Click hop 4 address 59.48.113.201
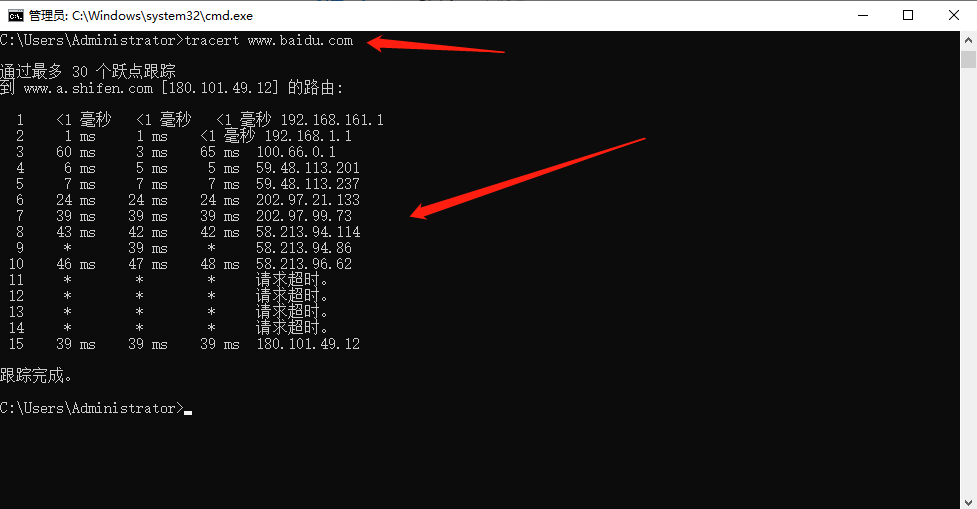Screen dimensions: 977x509 308,168
